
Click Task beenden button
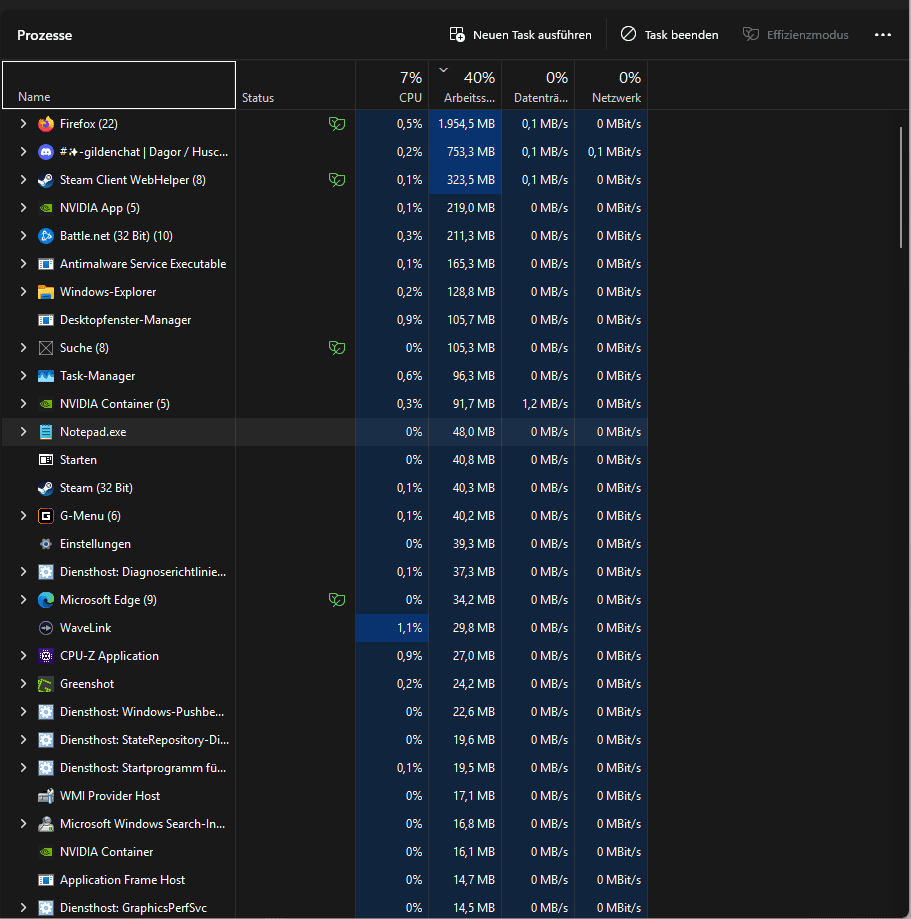(x=669, y=35)
